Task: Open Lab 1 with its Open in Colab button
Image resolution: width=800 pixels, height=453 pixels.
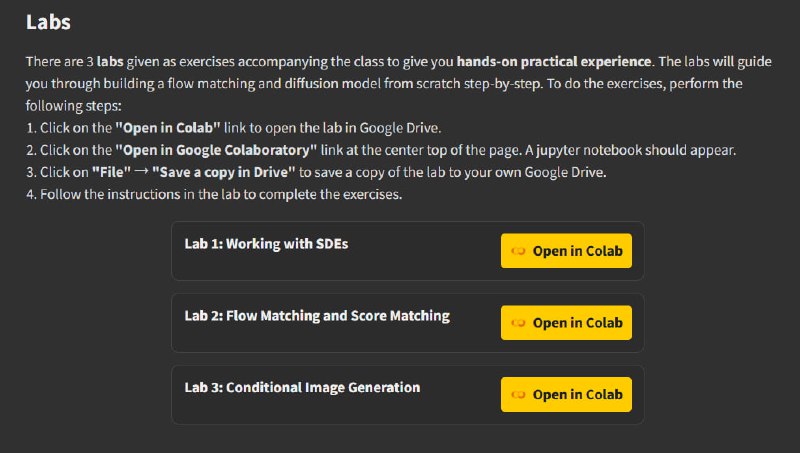Action: [566, 251]
